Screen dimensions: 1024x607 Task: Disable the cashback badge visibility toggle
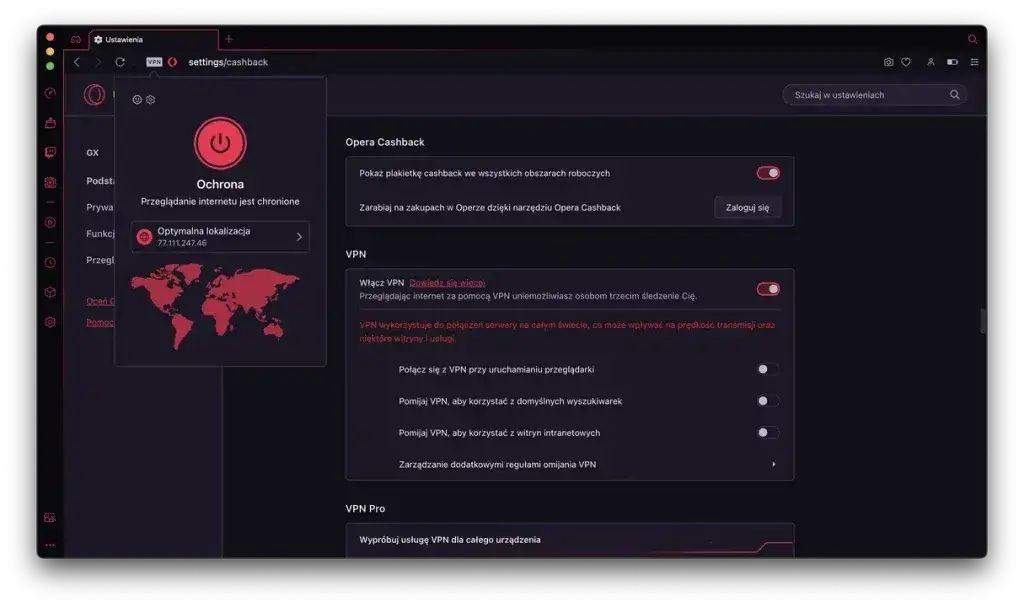pos(767,172)
